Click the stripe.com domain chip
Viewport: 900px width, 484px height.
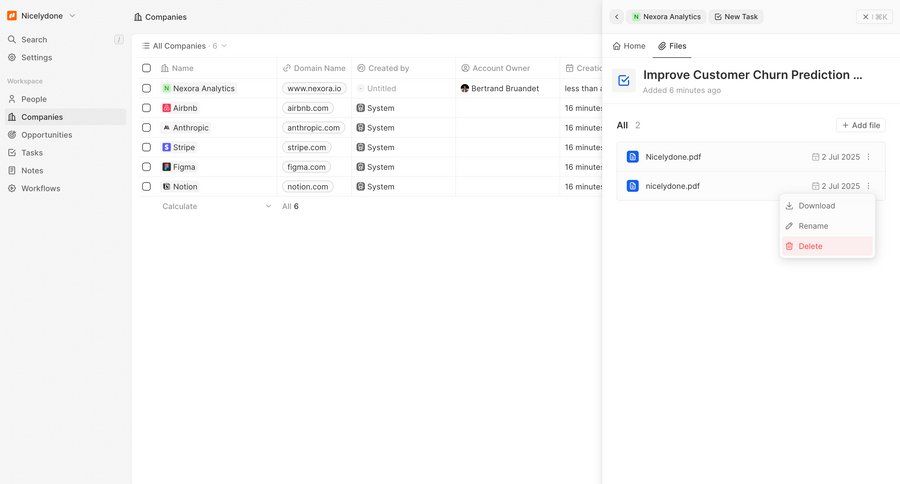(307, 147)
